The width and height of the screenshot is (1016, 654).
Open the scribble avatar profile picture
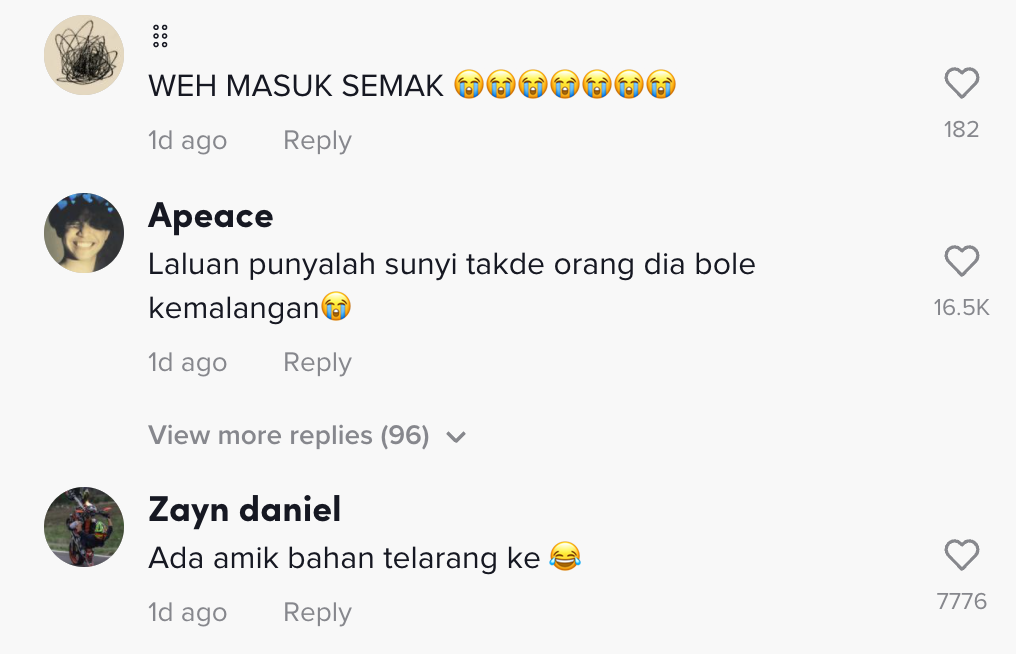click(x=84, y=55)
